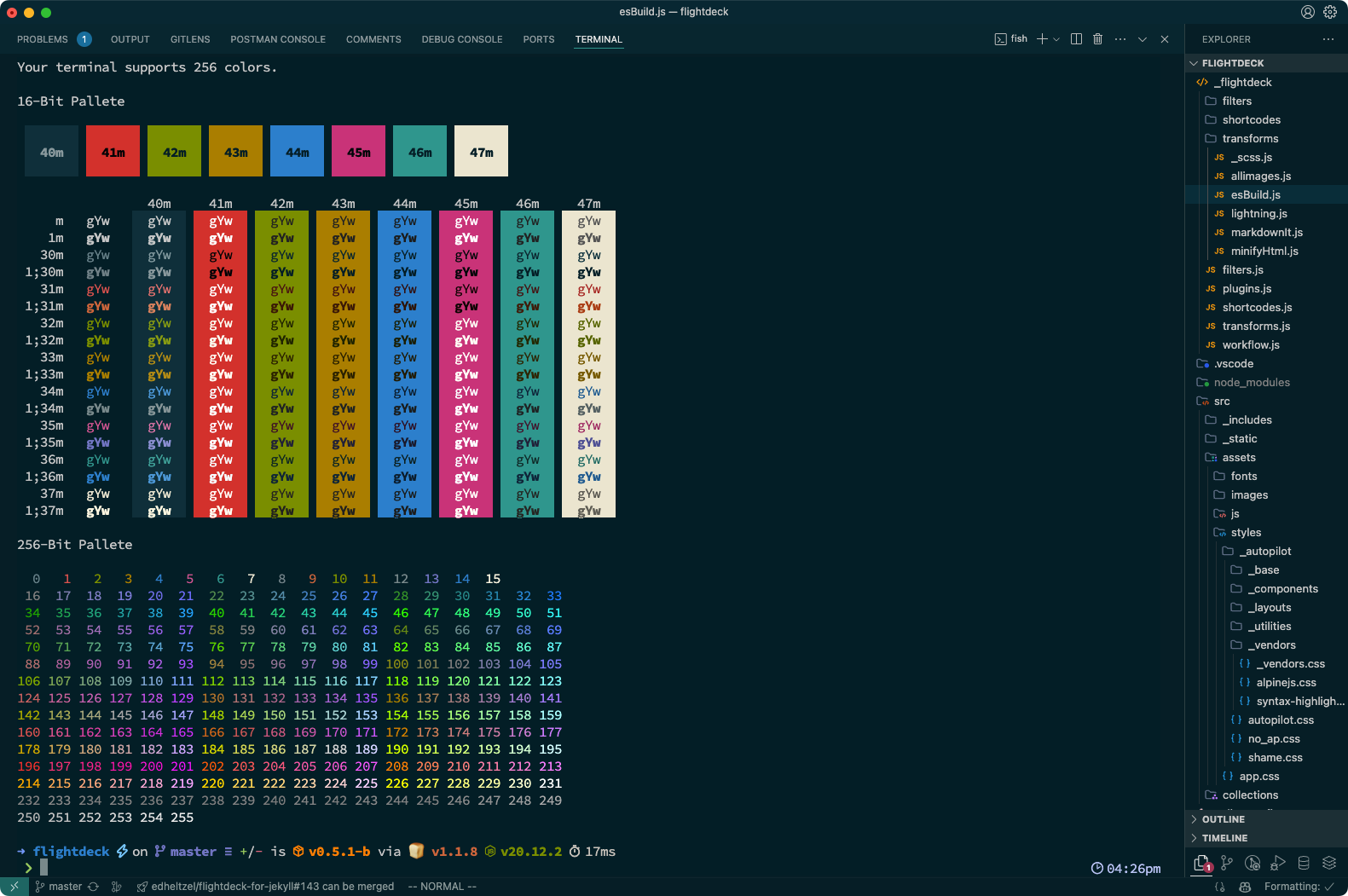Viewport: 1348px width, 896px height.
Task: Open the stacked layers view icon
Action: click(1329, 863)
